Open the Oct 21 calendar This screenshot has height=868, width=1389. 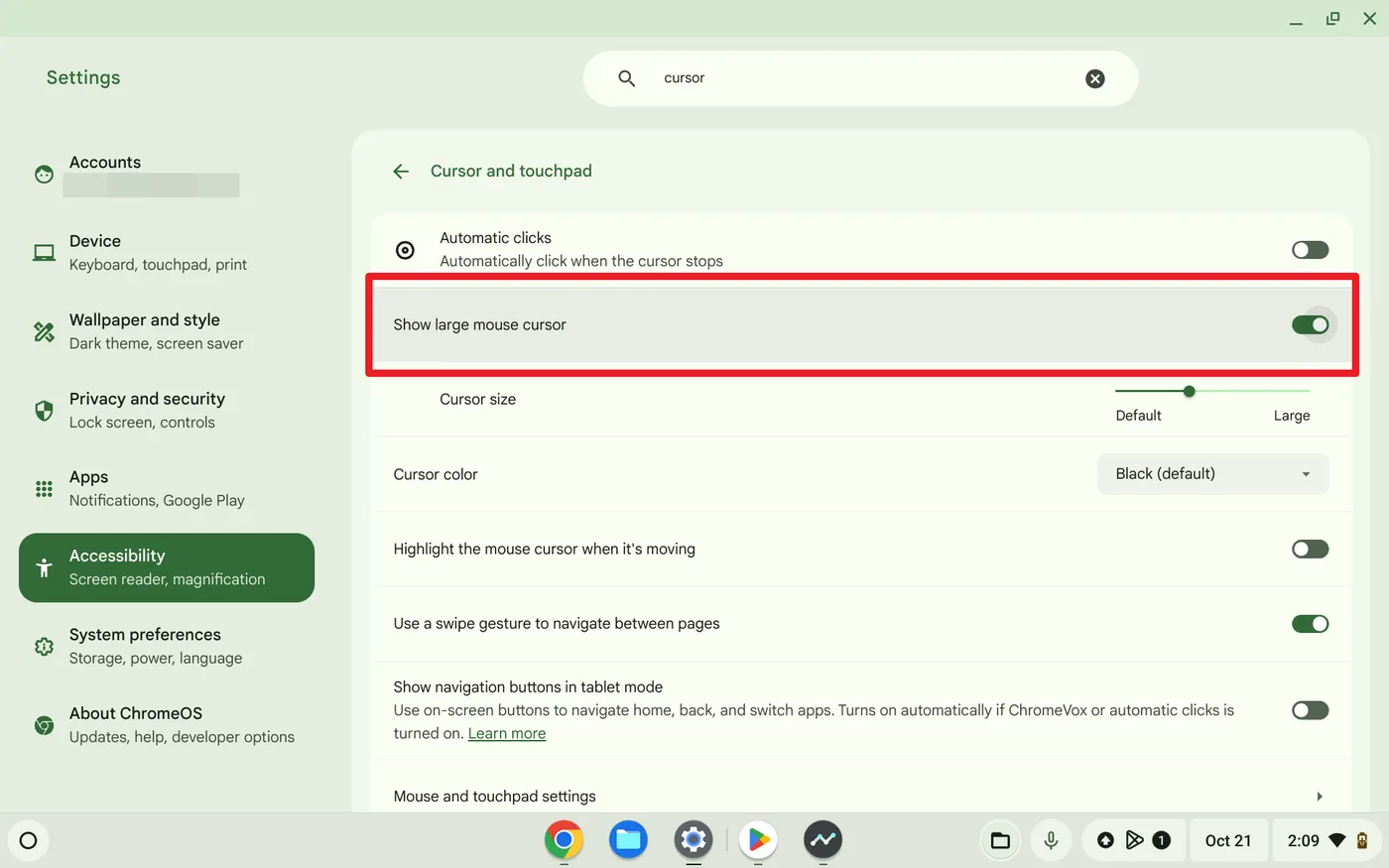click(x=1228, y=841)
